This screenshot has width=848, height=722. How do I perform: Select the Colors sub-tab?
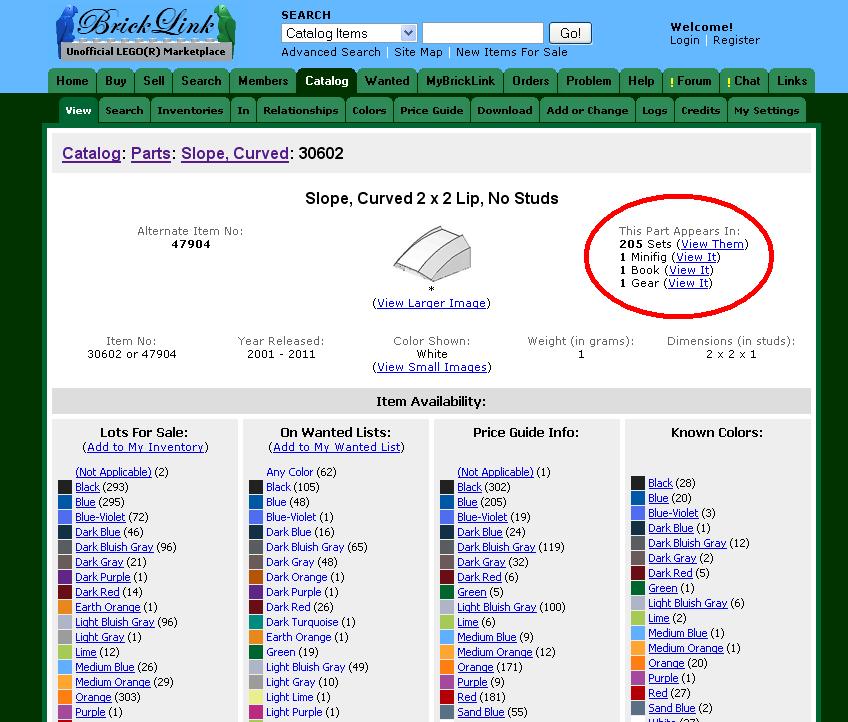[369, 110]
